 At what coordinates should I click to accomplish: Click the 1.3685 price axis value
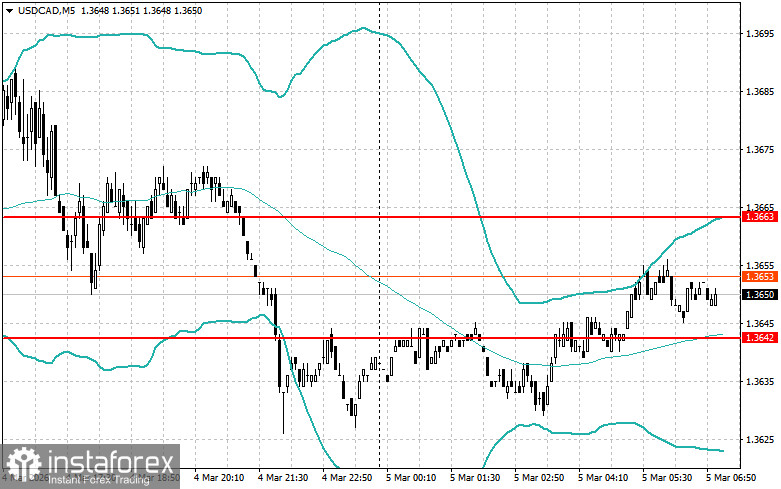point(760,92)
